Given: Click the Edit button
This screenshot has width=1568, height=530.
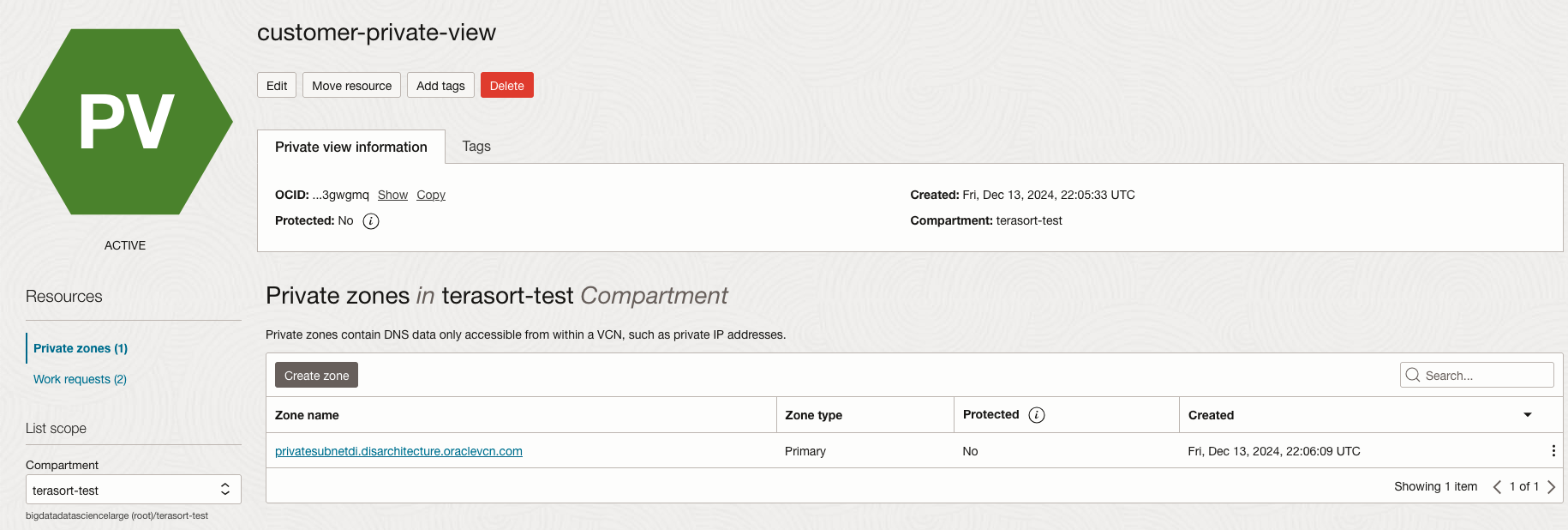Looking at the screenshot, I should click(x=277, y=86).
